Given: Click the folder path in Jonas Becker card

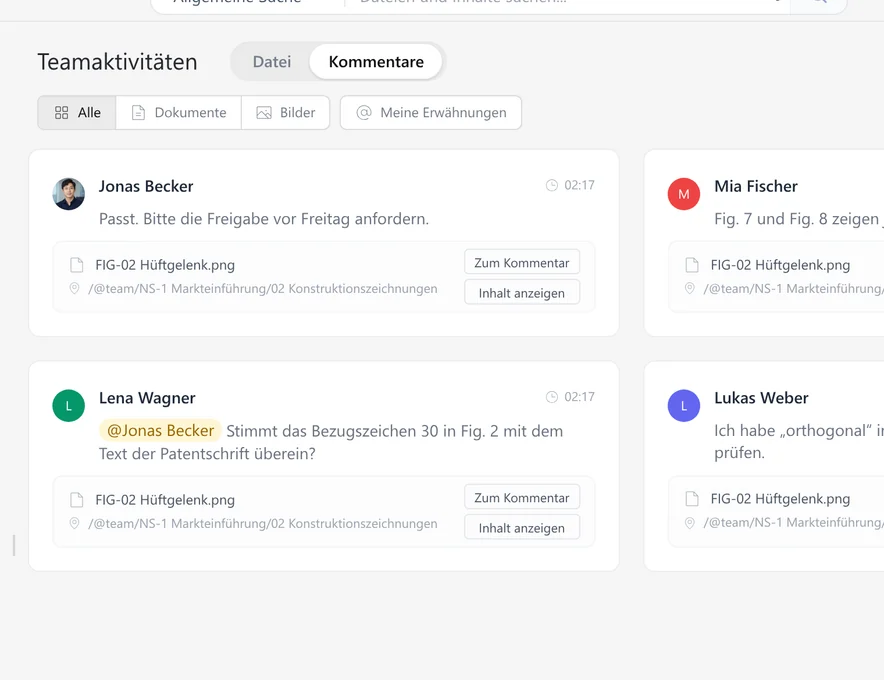Looking at the screenshot, I should (x=263, y=289).
